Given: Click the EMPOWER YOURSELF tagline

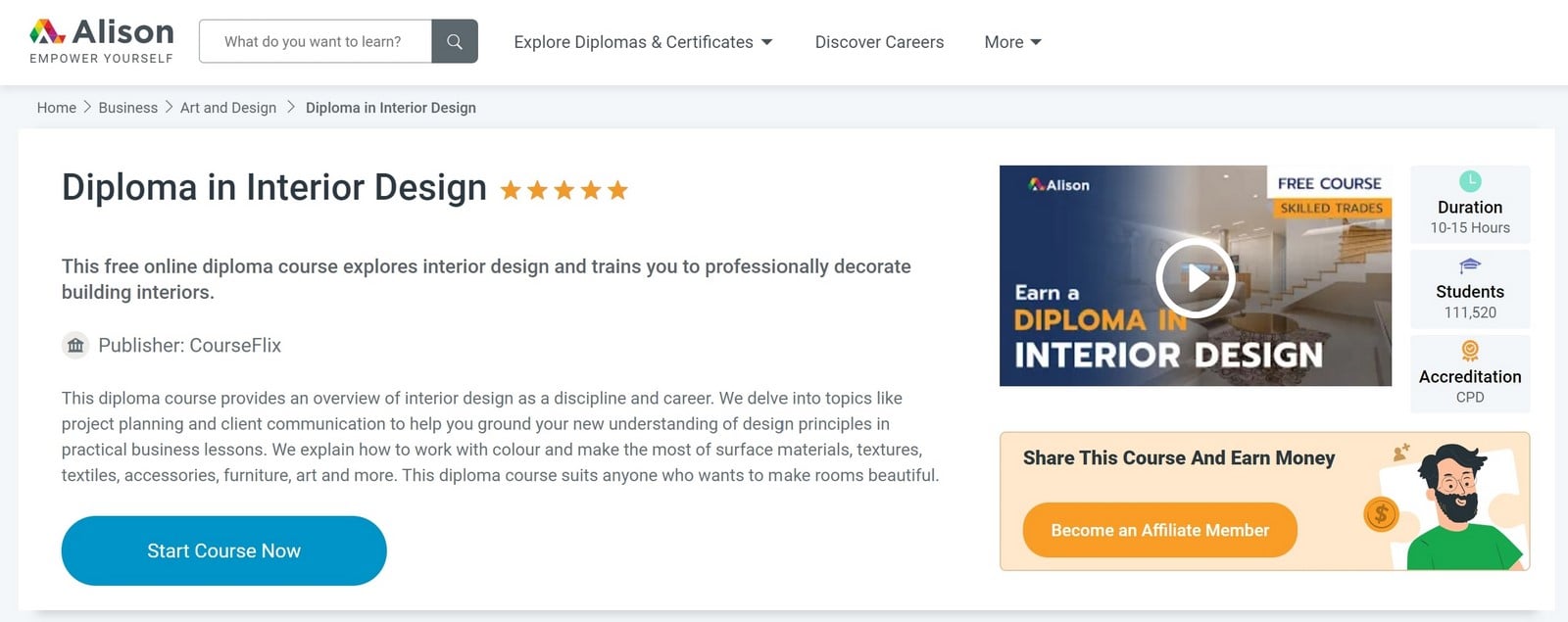Looking at the screenshot, I should click(101, 59).
